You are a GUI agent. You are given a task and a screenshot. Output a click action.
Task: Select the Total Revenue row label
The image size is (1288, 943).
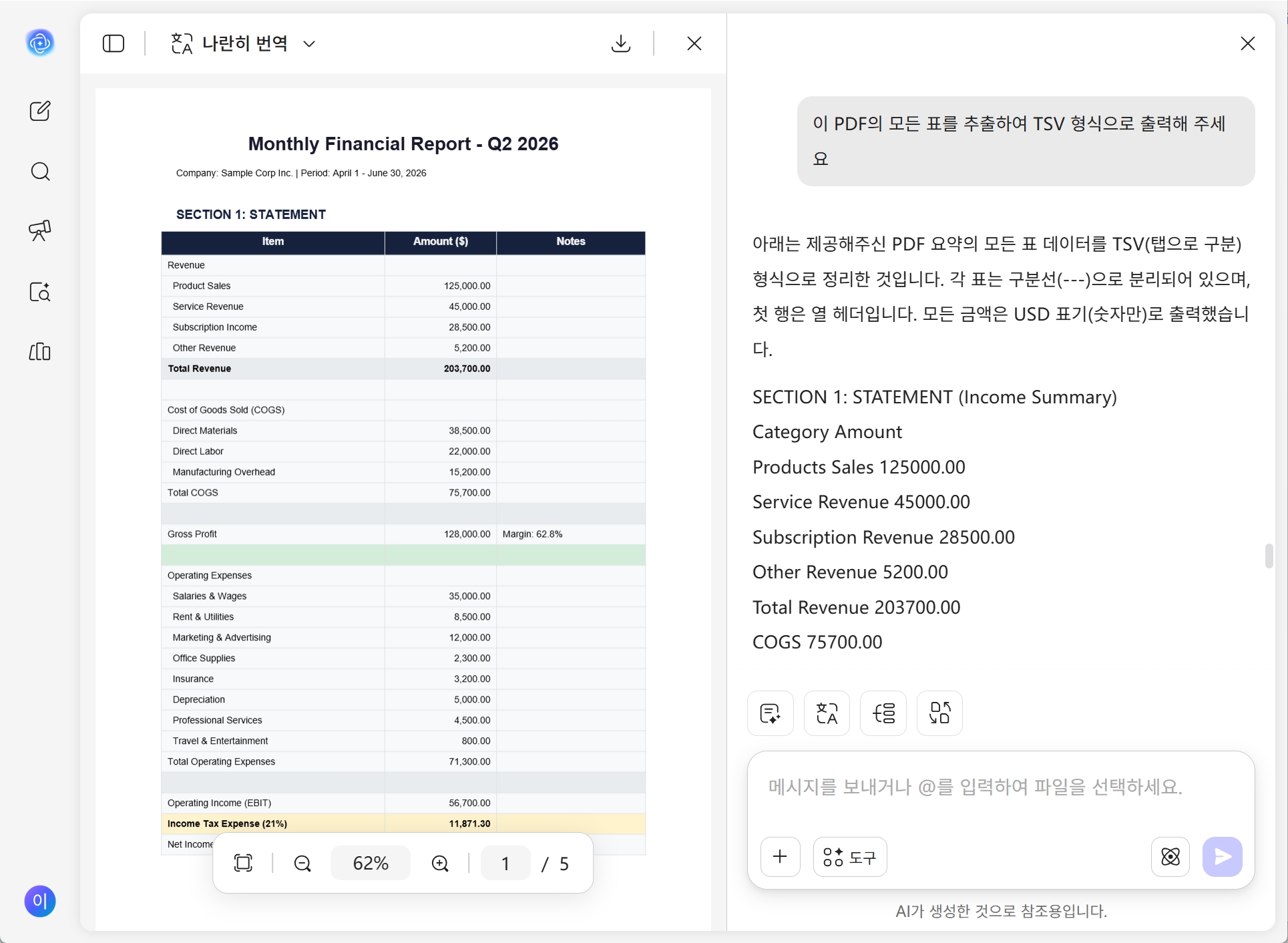point(199,369)
